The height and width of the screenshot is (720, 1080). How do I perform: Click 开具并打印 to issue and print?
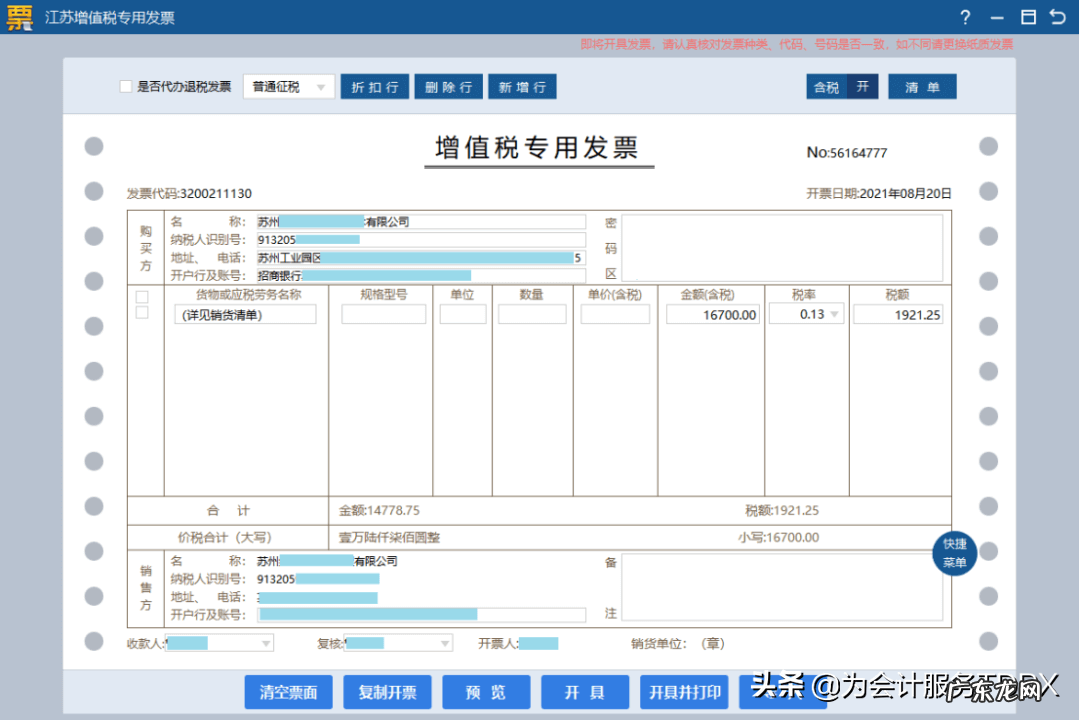click(683, 692)
